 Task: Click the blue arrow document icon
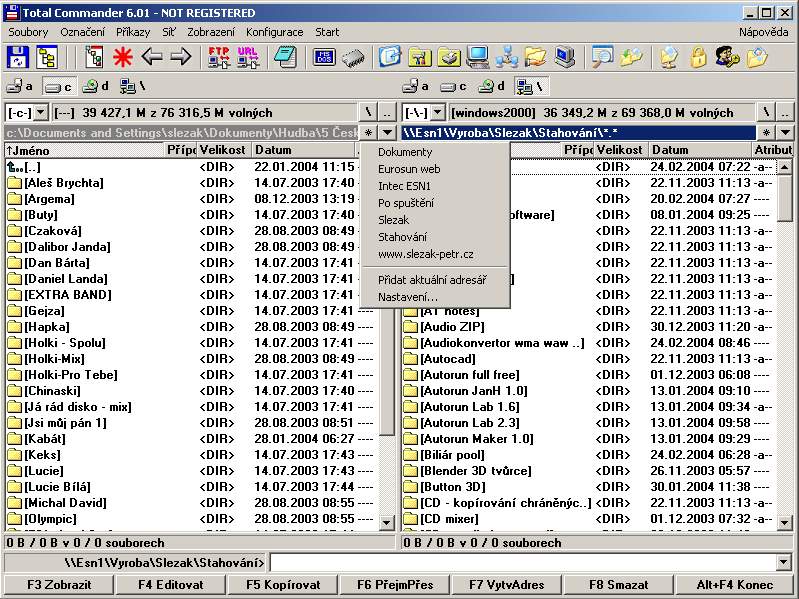(x=390, y=57)
